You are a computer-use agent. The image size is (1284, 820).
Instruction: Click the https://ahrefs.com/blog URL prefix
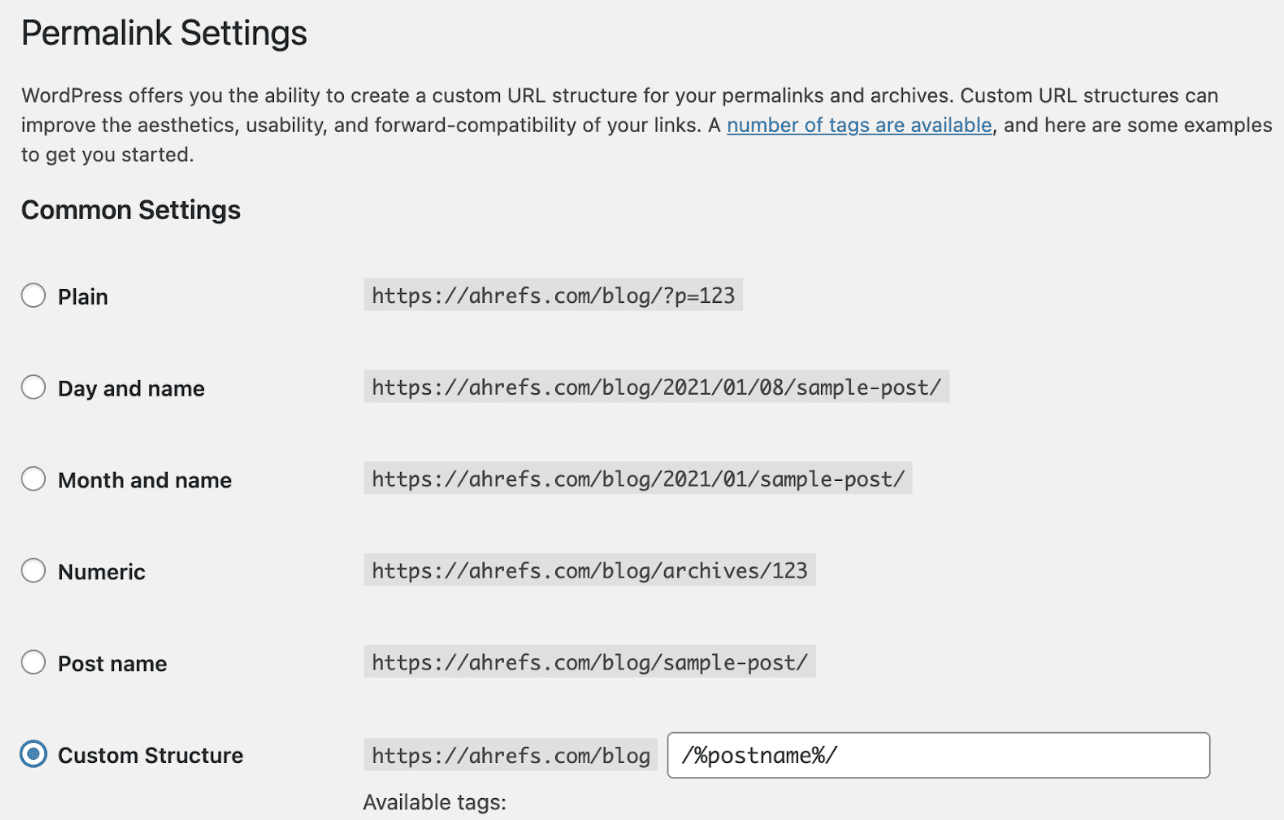coord(510,755)
